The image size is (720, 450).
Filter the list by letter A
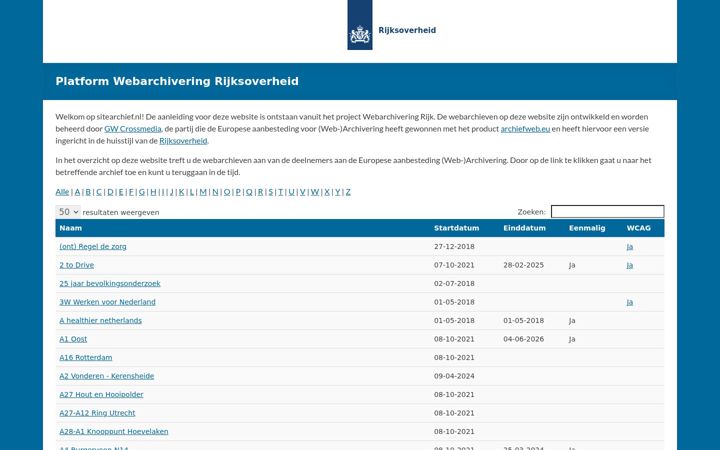[x=77, y=192]
